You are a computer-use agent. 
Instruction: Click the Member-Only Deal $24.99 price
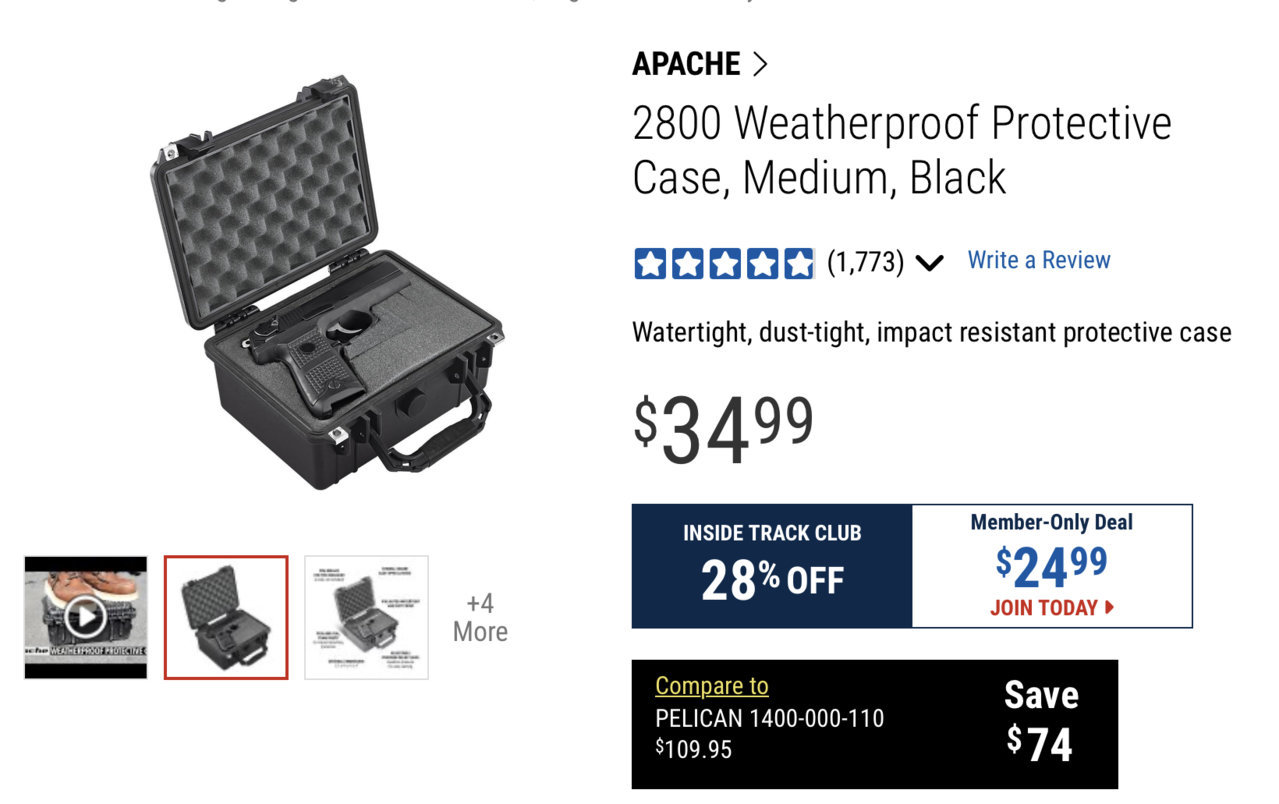click(x=1051, y=567)
